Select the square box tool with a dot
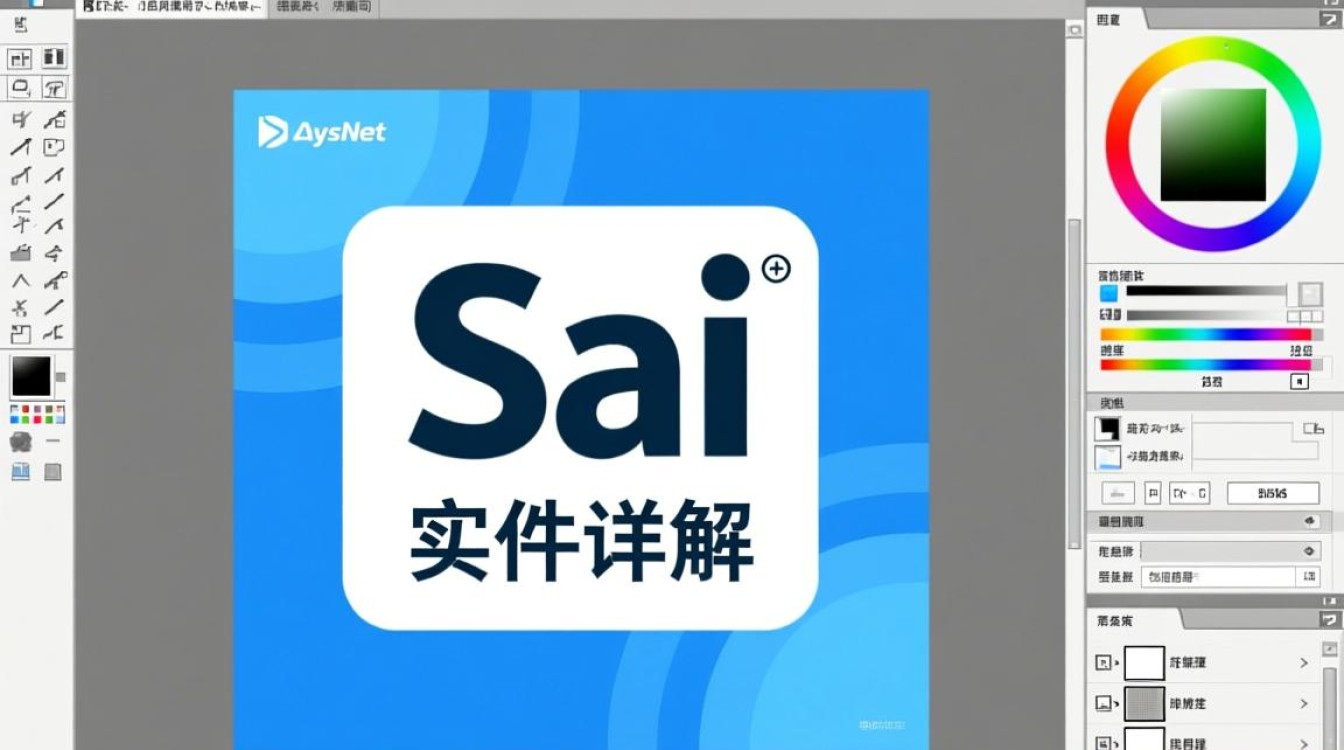This screenshot has height=750, width=1344. [x=54, y=148]
